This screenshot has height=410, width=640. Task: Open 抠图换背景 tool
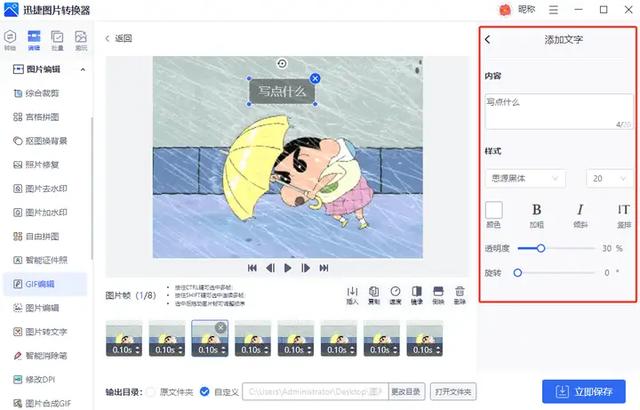[40, 141]
